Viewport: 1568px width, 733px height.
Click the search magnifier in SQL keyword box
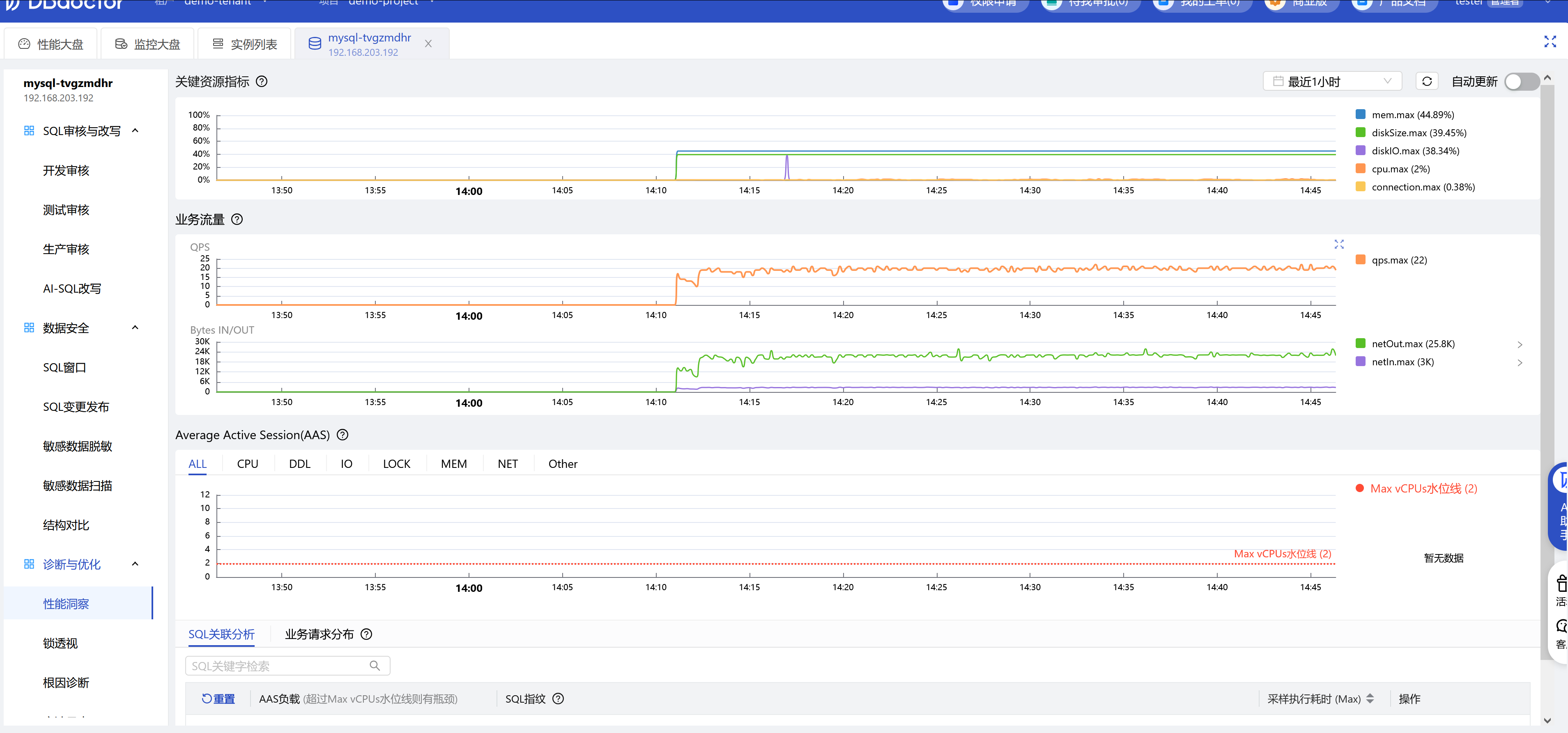click(x=375, y=665)
